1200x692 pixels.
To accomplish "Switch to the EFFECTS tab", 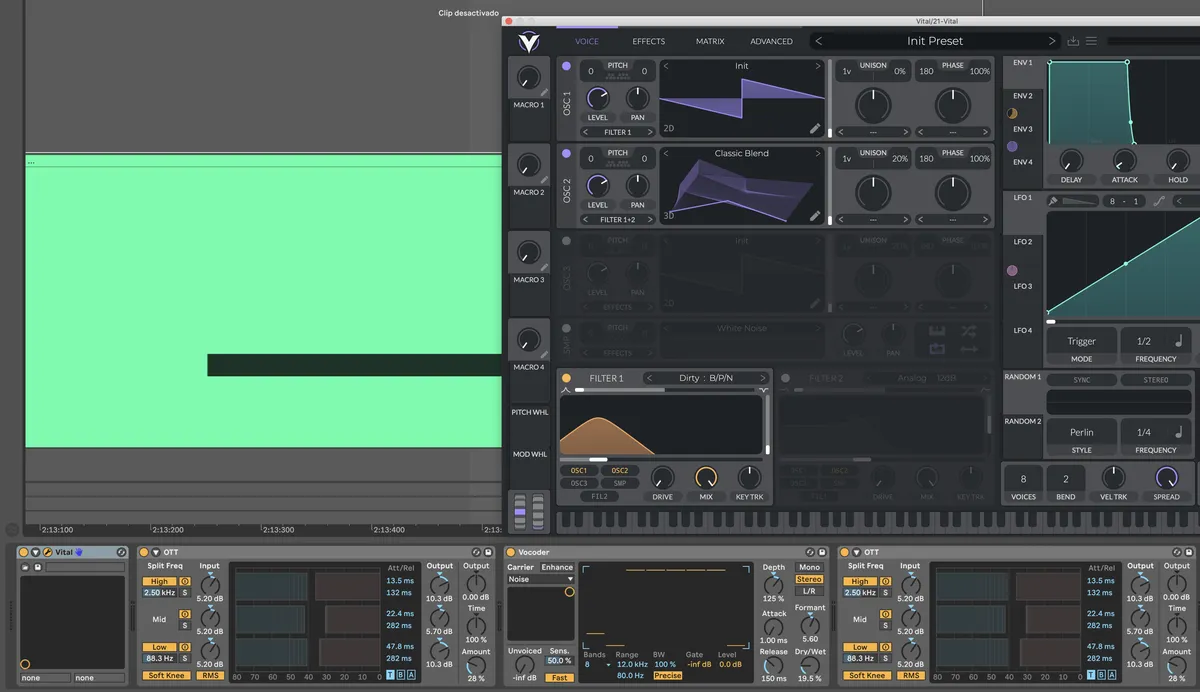I will click(648, 41).
